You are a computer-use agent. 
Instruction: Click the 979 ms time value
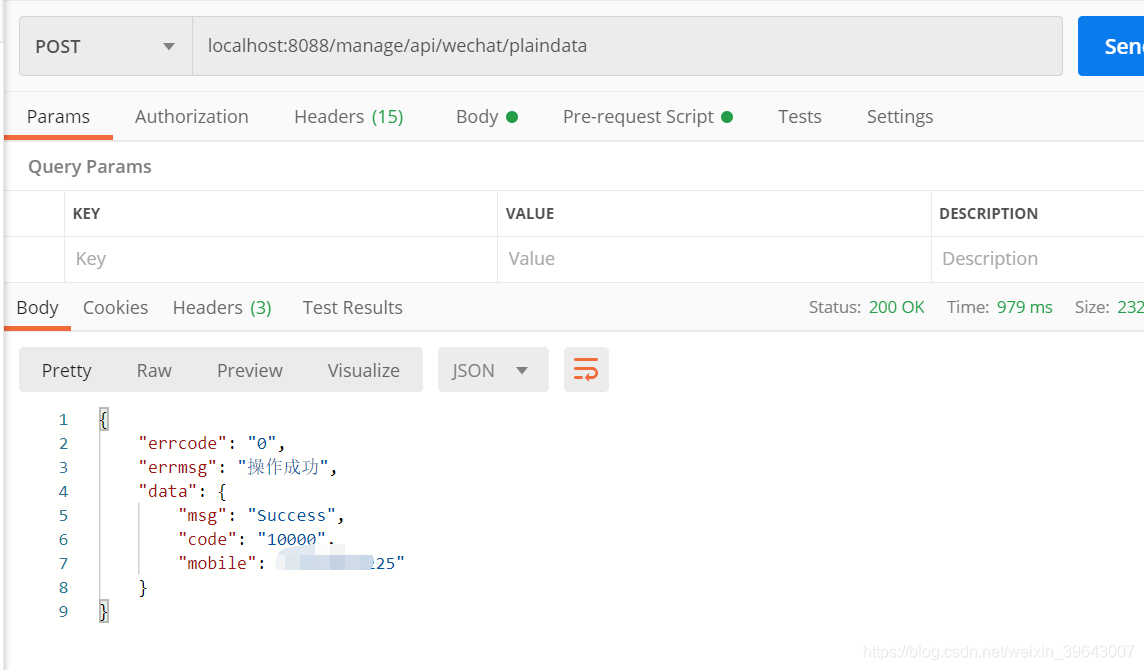click(1024, 307)
